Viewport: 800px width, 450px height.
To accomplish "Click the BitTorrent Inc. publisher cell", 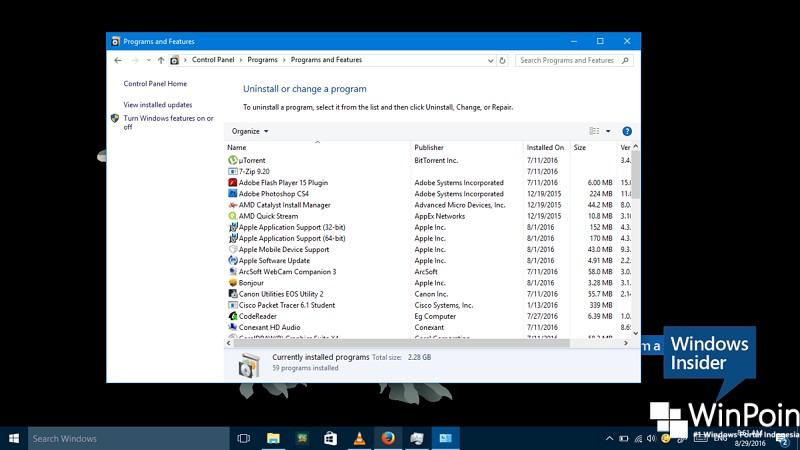I will (x=436, y=160).
